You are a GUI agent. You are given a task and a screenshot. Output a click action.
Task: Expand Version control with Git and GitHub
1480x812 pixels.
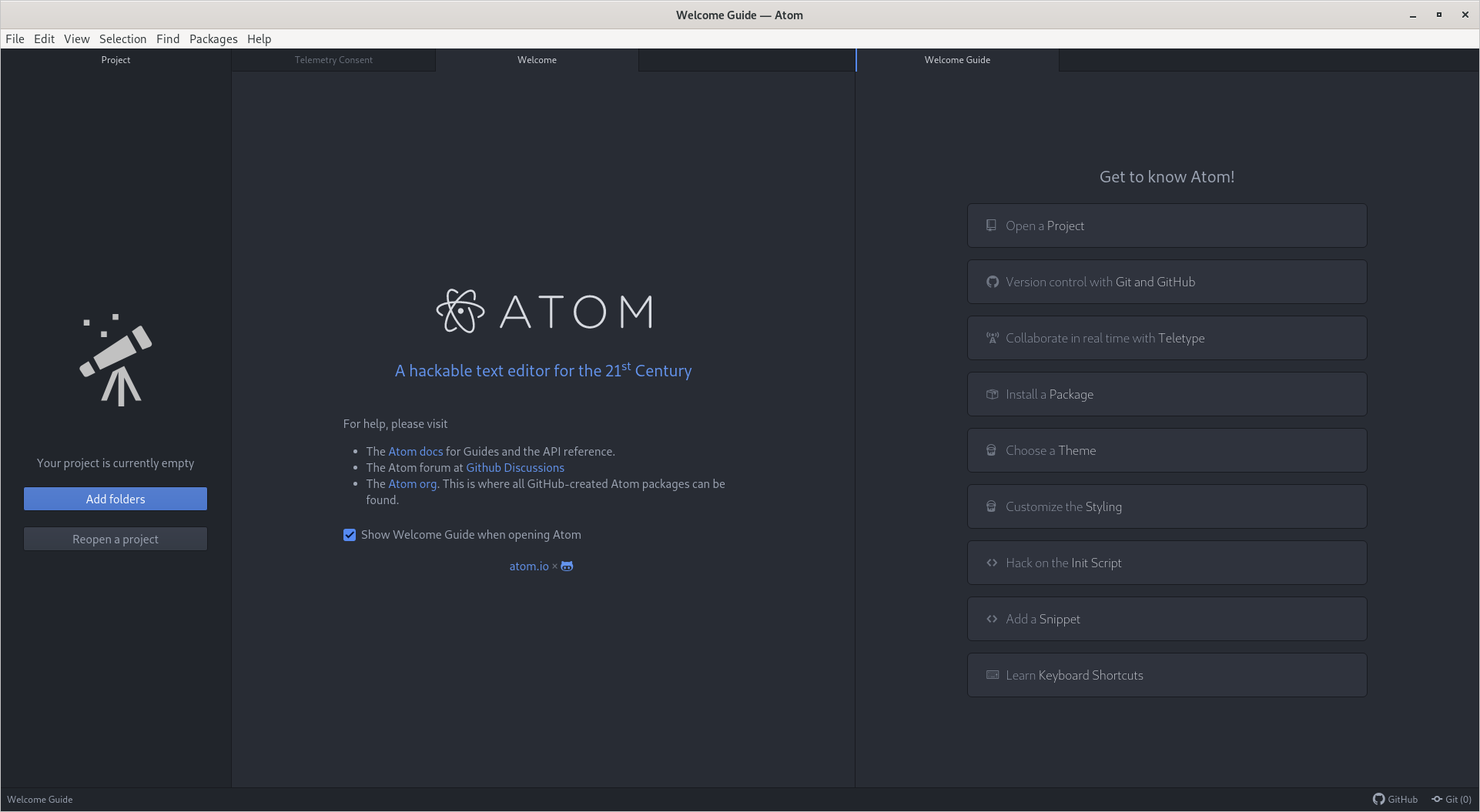point(1167,282)
